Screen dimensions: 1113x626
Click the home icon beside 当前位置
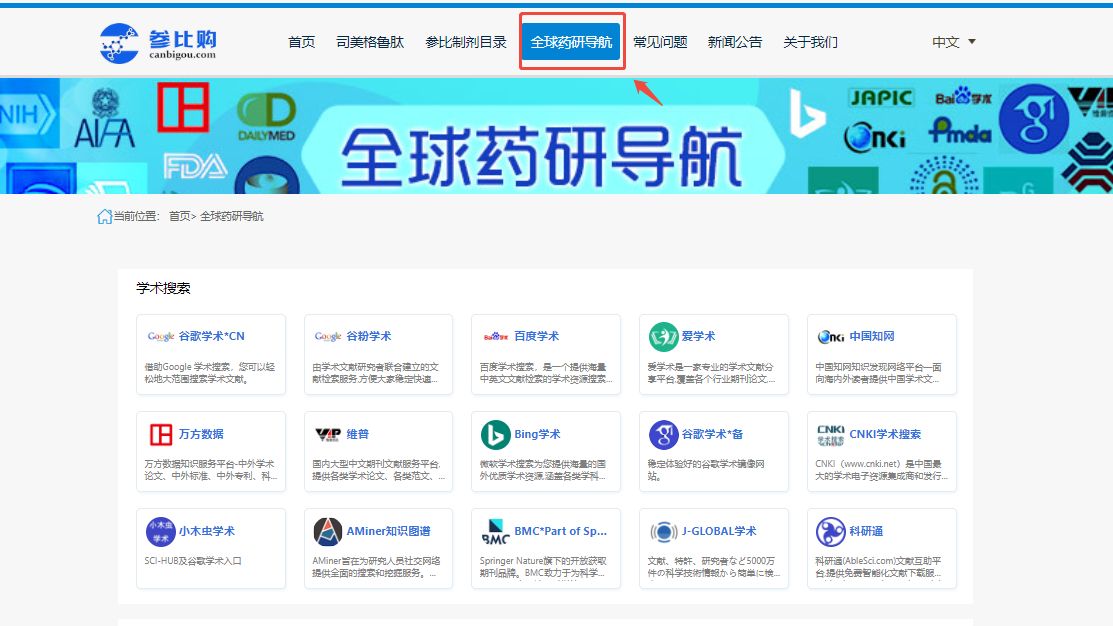click(x=104, y=216)
